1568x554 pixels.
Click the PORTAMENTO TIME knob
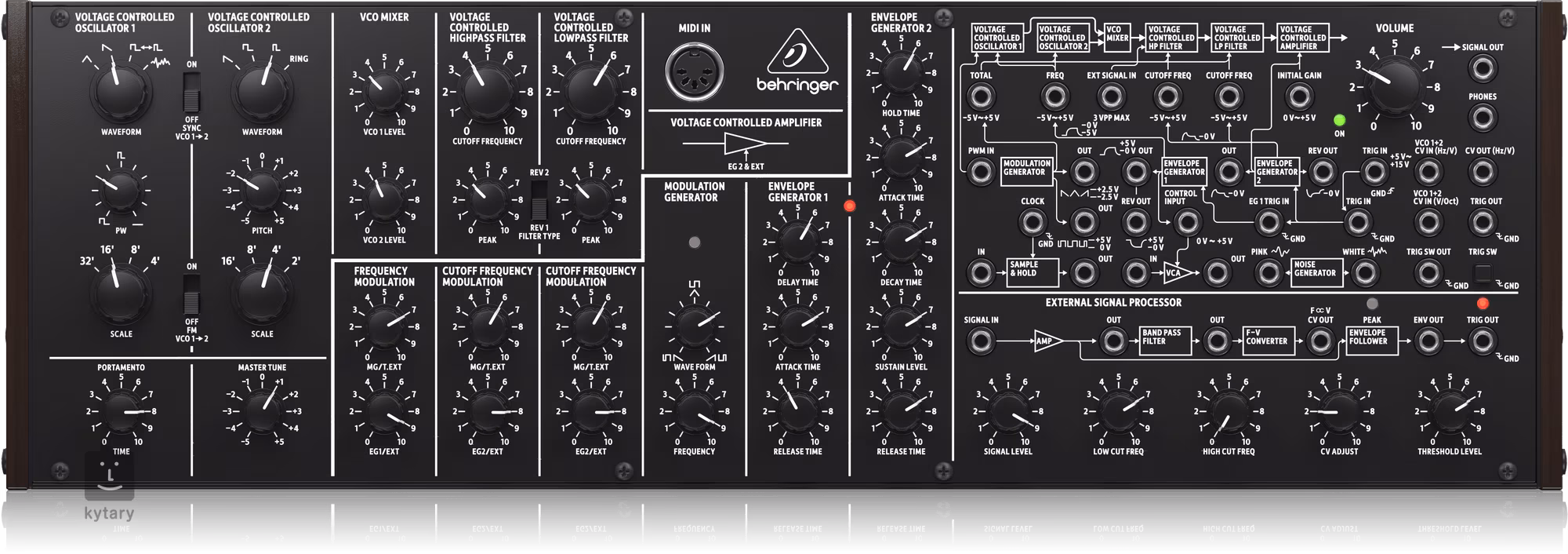point(121,412)
